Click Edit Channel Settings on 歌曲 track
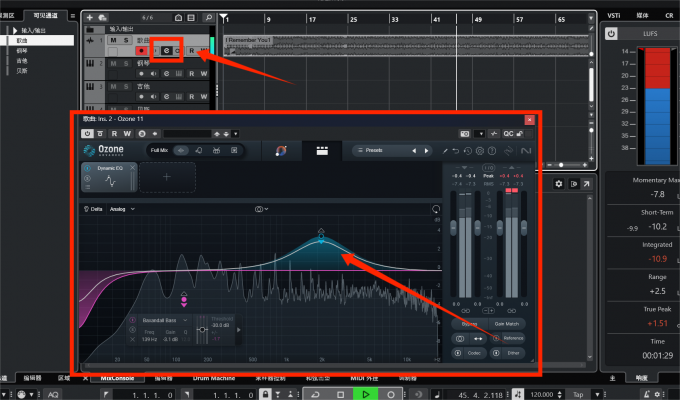Screen dimensions: 680x400 167,51
